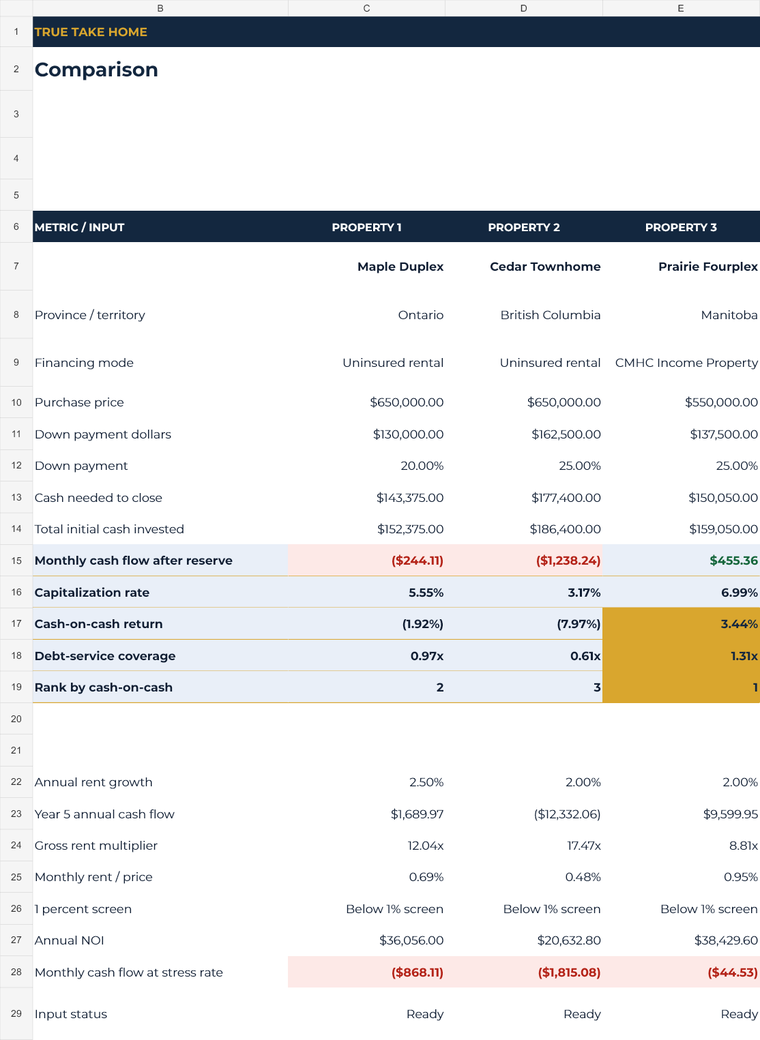
Task: Click the Rank by cash-on-cash label
Action: point(103,687)
